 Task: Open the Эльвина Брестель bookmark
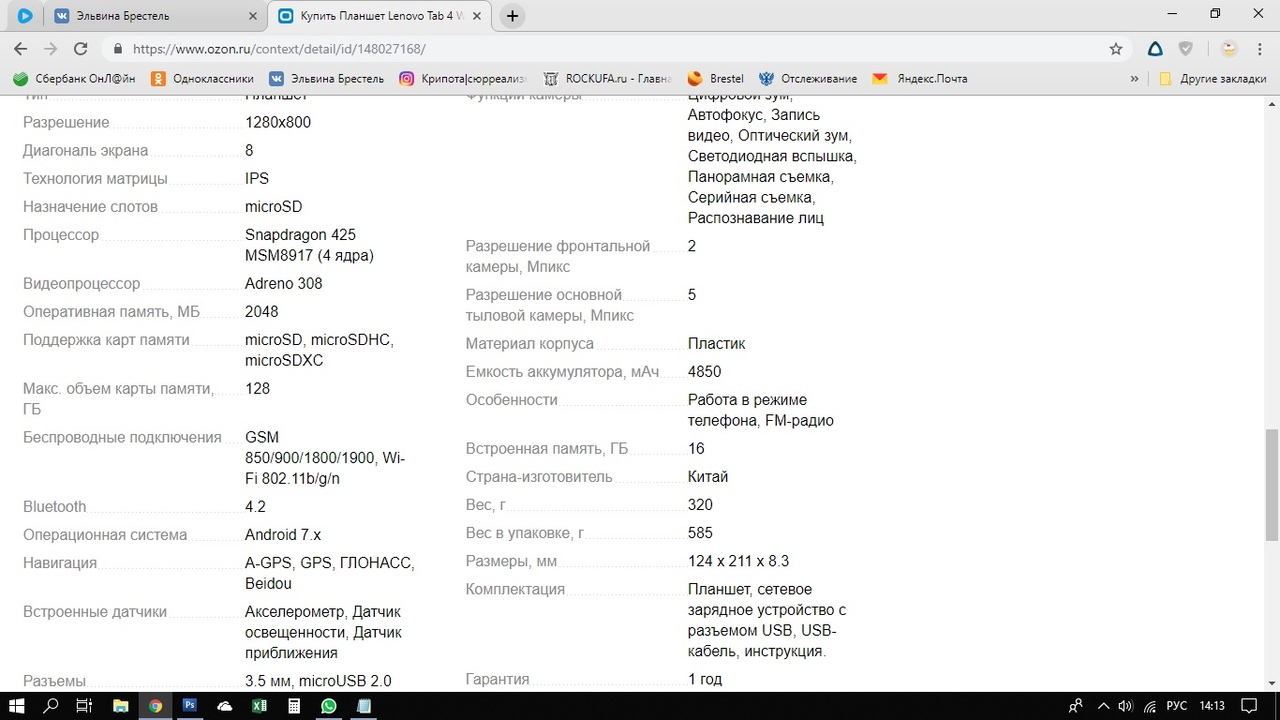click(x=326, y=79)
